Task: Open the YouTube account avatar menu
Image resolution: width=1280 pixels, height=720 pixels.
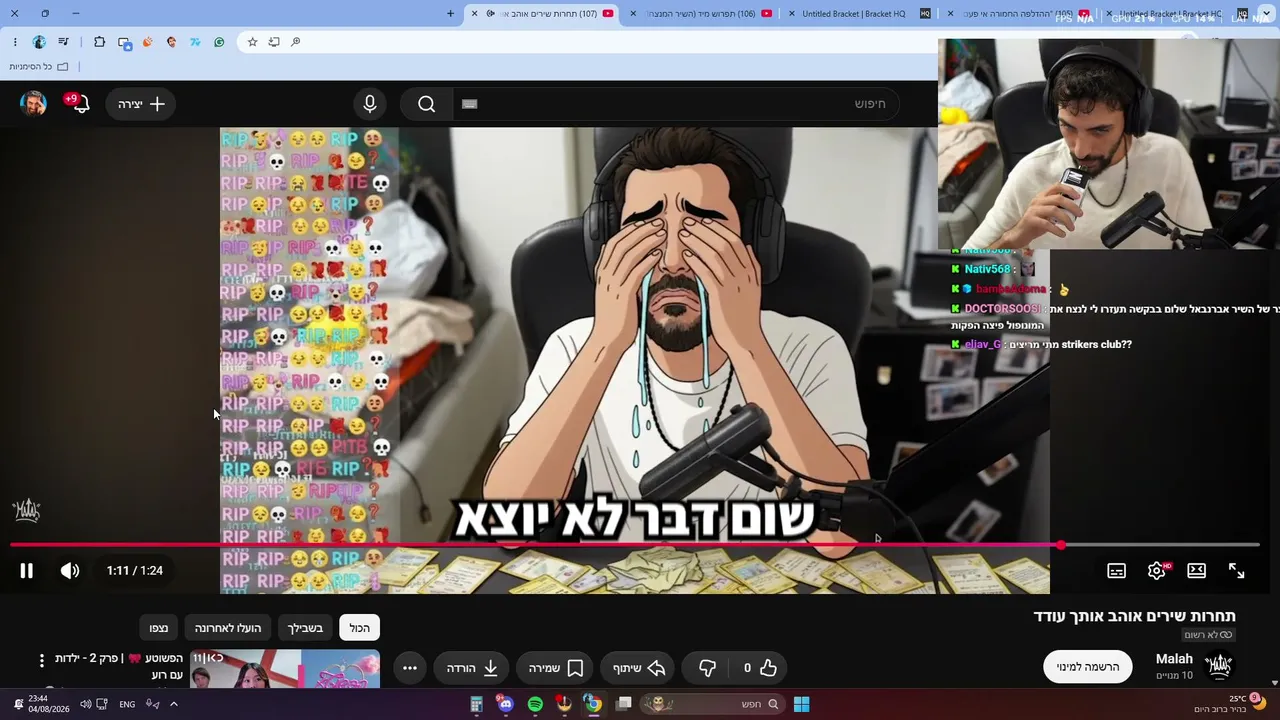Action: (x=33, y=104)
